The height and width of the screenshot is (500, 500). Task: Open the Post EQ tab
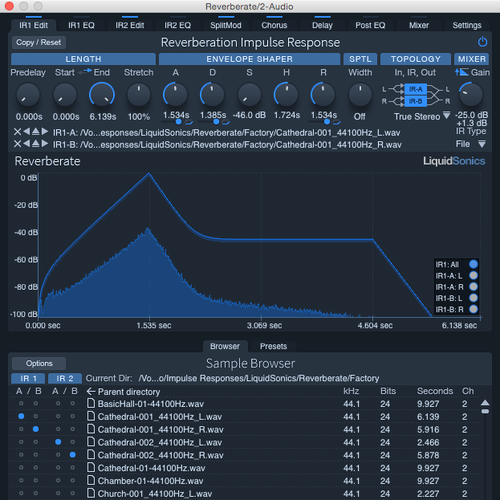click(x=370, y=25)
